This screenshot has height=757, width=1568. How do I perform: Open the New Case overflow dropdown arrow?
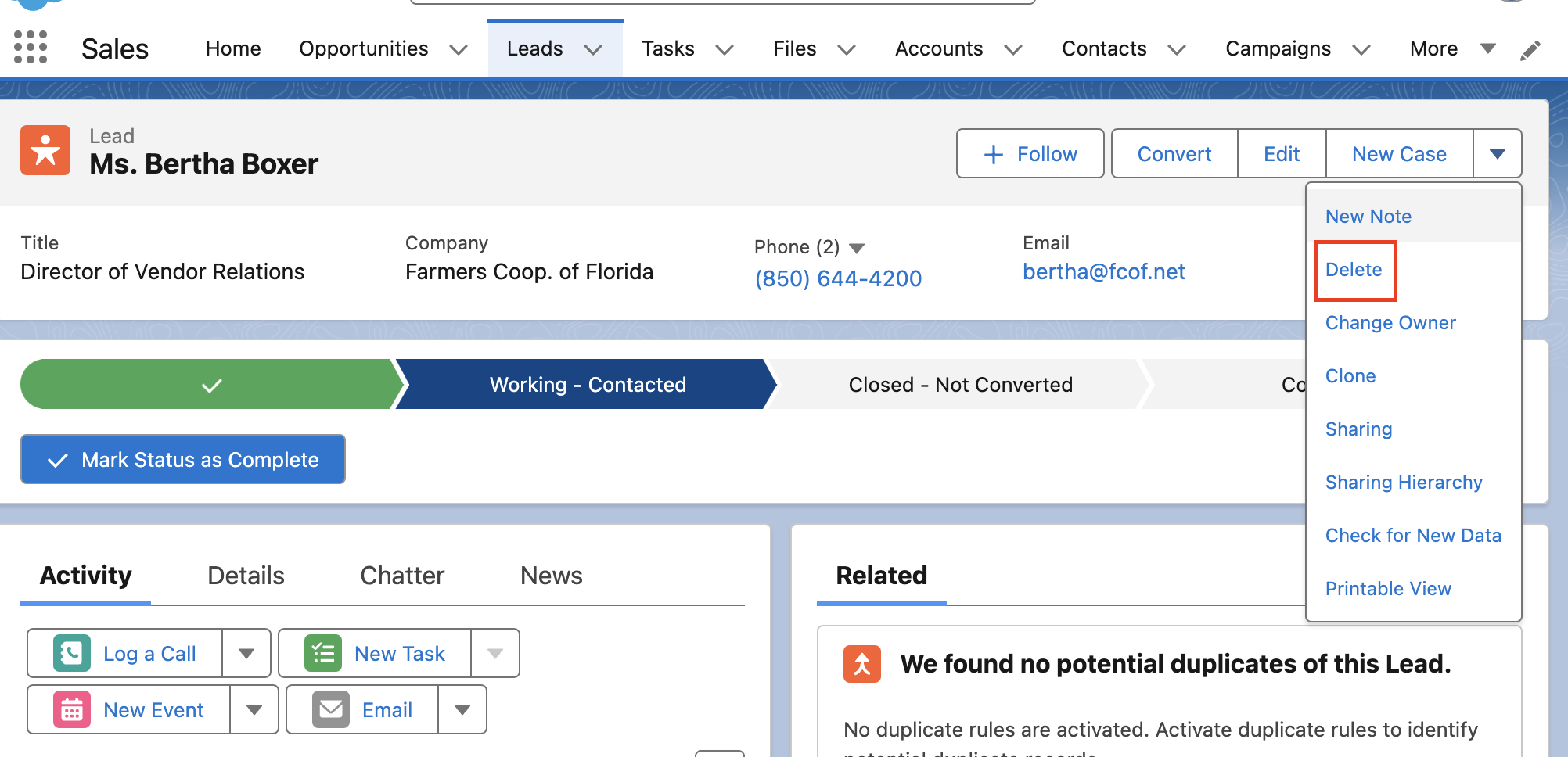[x=1497, y=153]
